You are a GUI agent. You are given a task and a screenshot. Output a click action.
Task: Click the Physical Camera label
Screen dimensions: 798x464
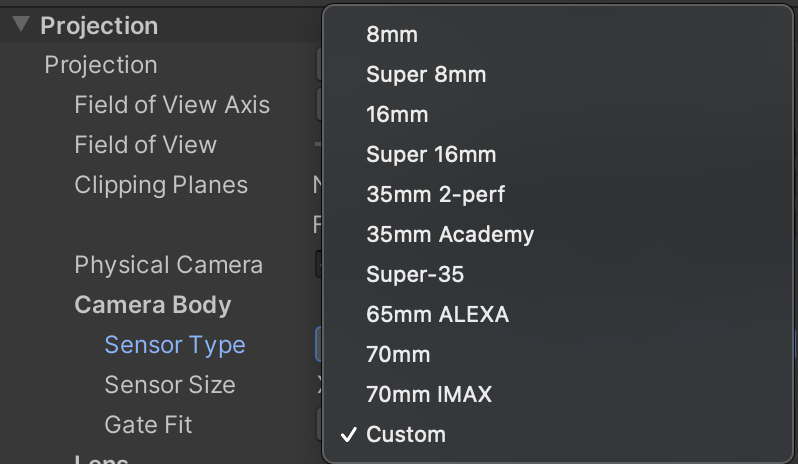click(168, 265)
